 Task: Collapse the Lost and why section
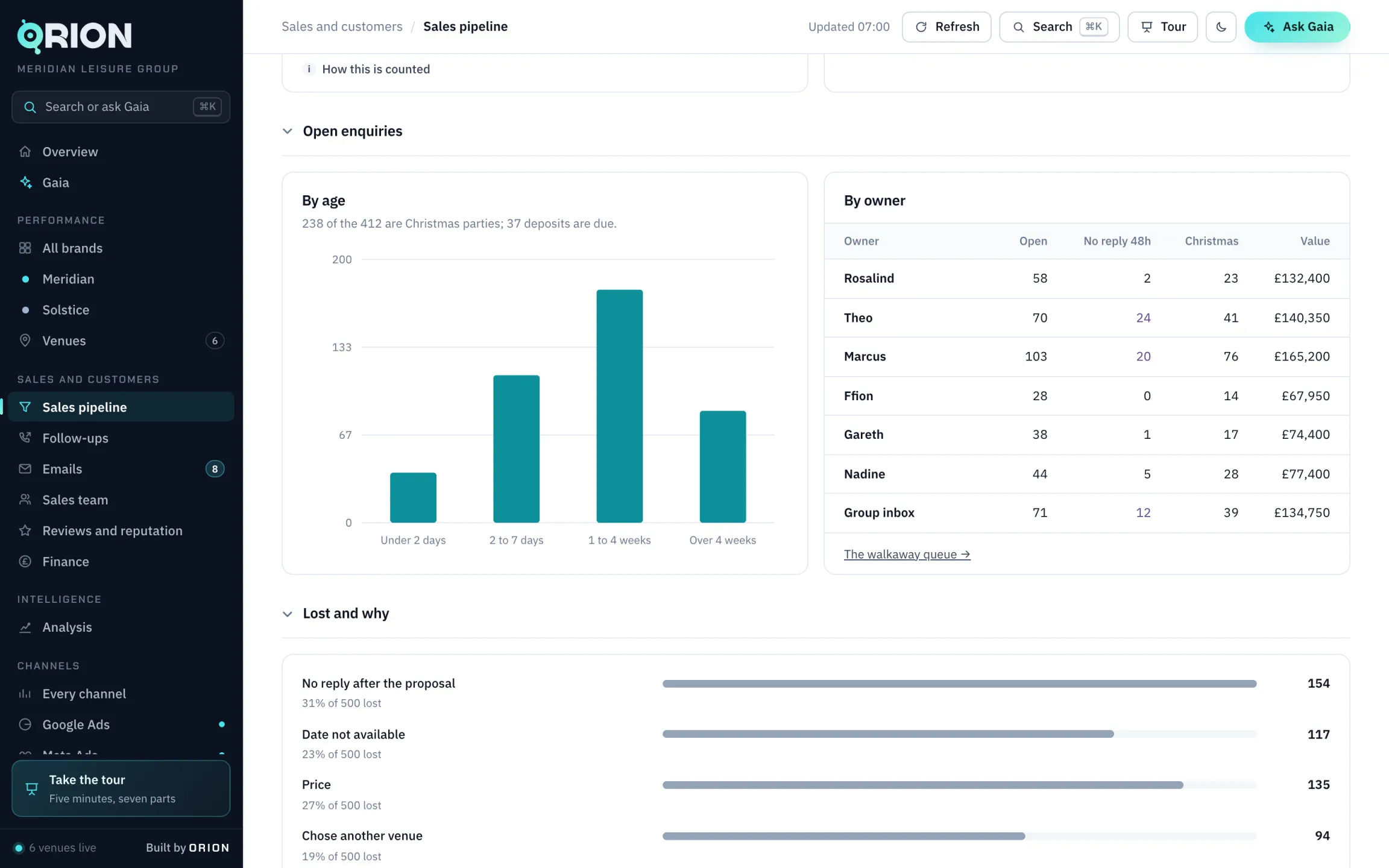288,614
